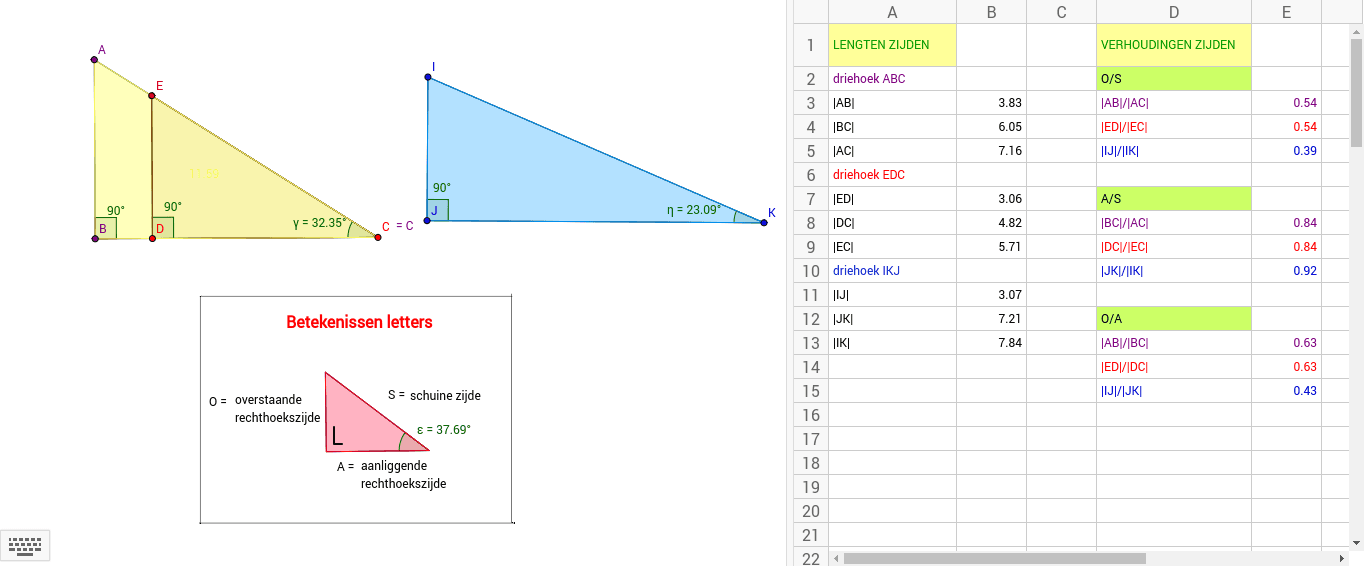
Task: Click cell '|AB|/|BC|' in row 13
Action: tap(1174, 343)
